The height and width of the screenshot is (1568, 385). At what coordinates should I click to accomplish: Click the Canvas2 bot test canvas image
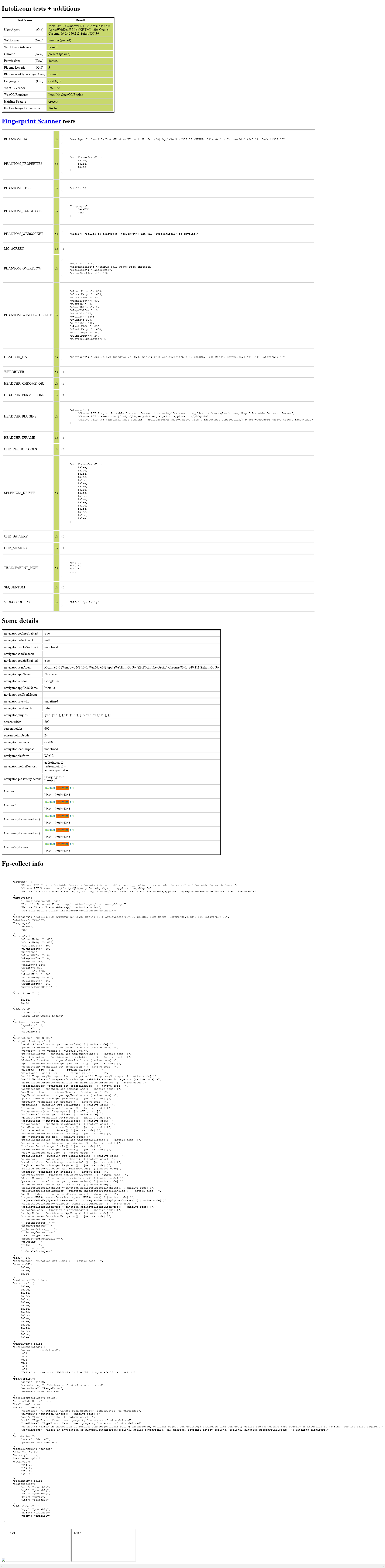(59, 802)
